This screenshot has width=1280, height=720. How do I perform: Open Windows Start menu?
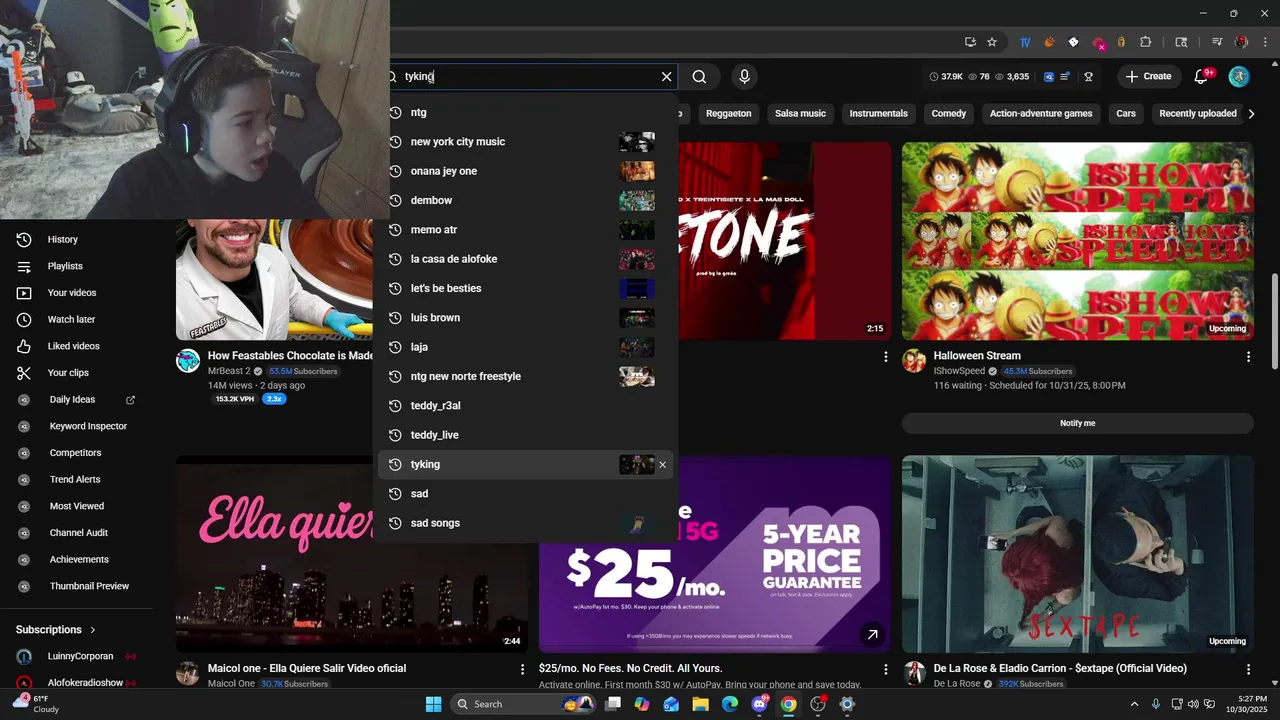(x=433, y=704)
